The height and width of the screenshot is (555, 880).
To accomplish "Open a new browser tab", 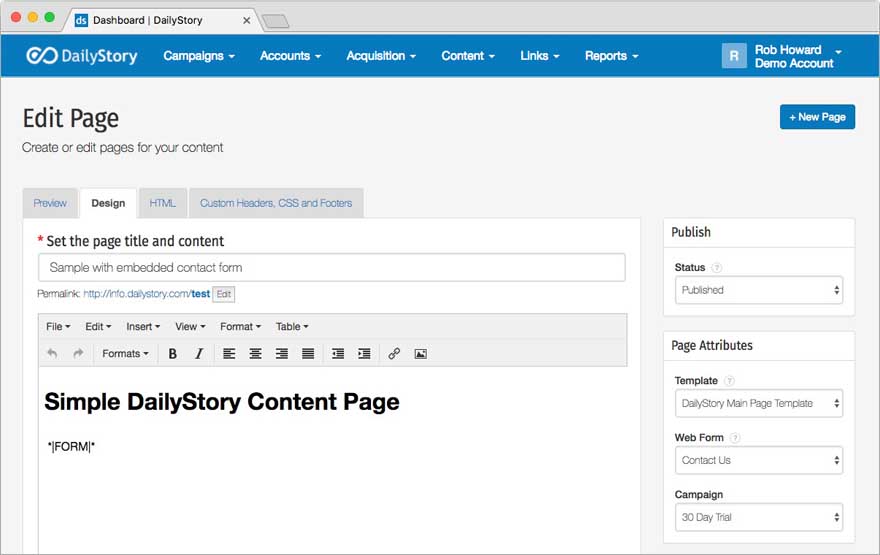I will 276,21.
